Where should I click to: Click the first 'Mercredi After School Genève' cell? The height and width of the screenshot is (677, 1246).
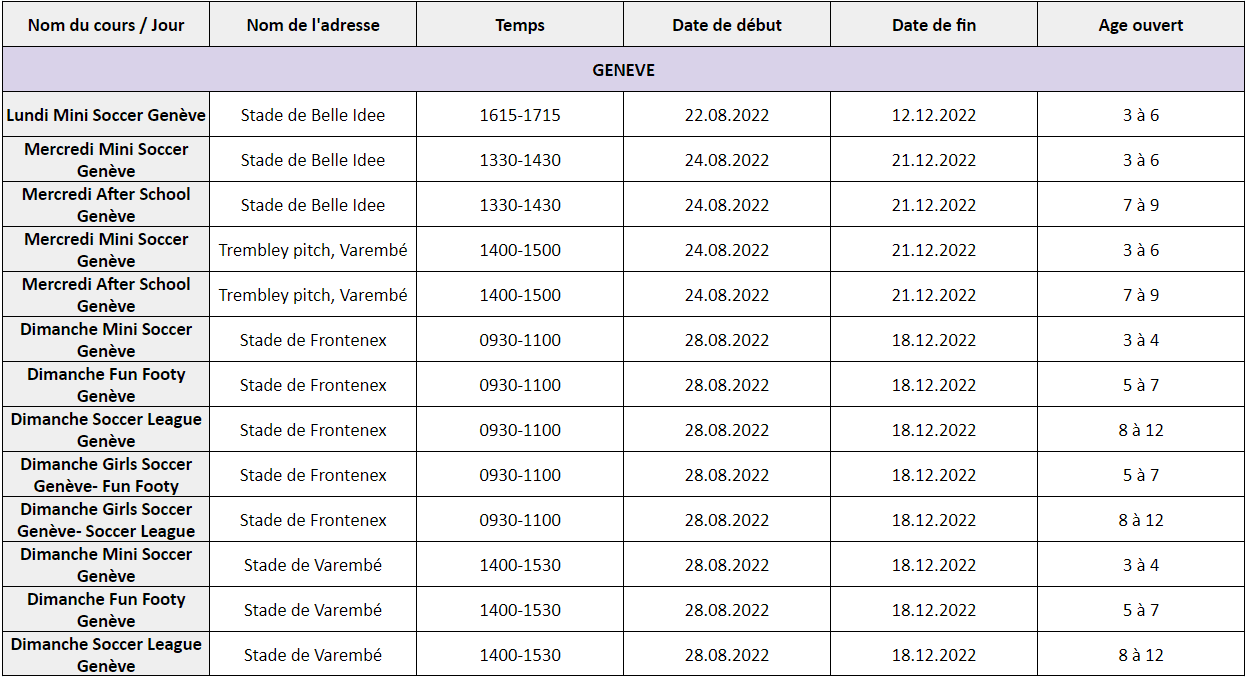coord(106,205)
